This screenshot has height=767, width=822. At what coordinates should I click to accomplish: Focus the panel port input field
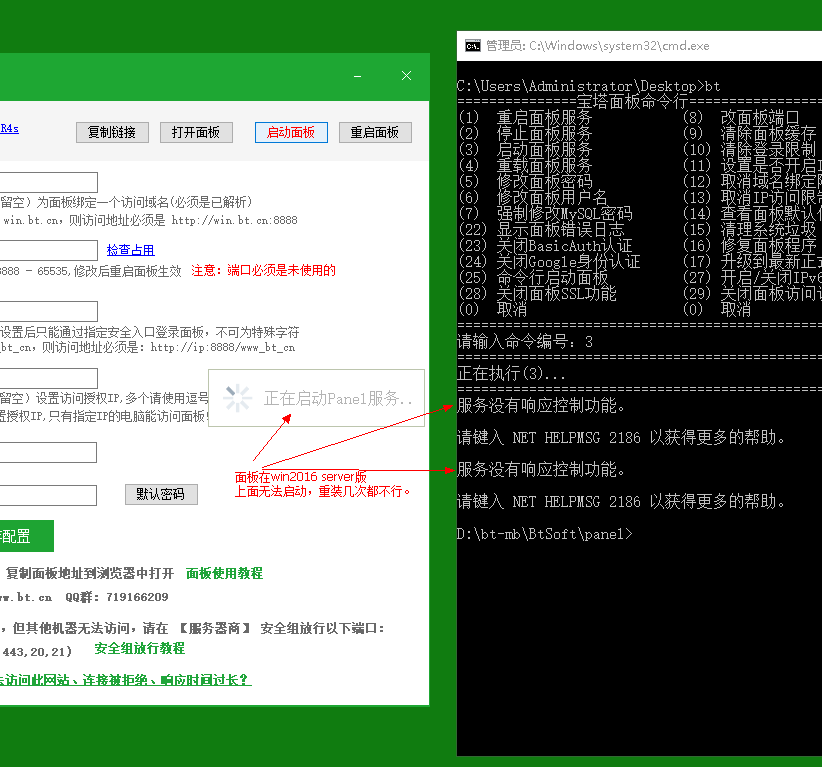[x=49, y=250]
